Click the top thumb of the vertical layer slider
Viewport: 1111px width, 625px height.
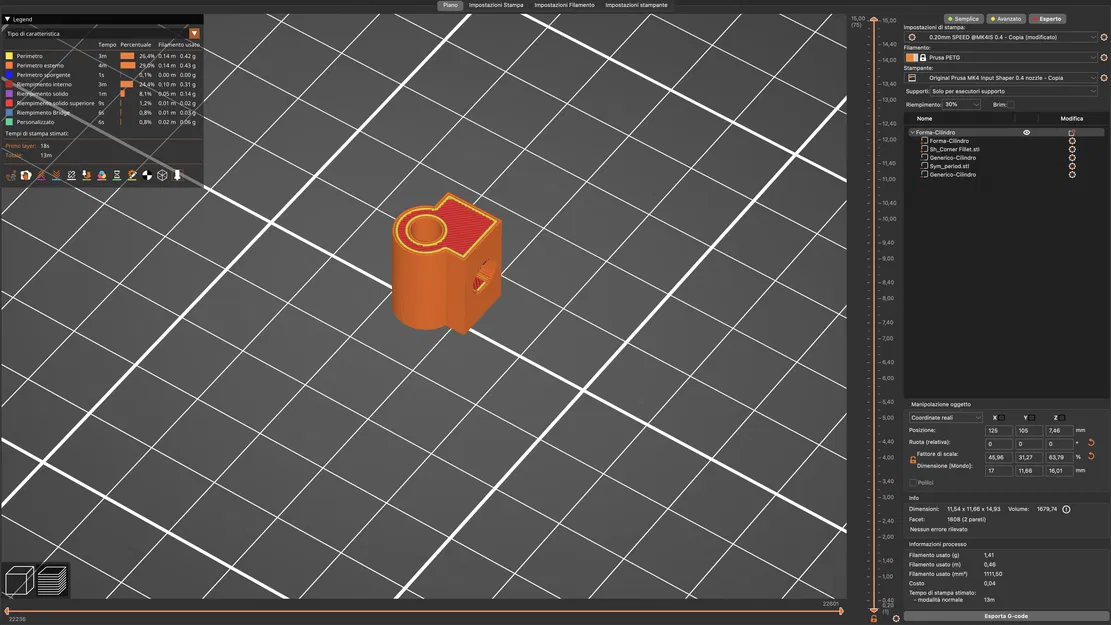tap(874, 20)
